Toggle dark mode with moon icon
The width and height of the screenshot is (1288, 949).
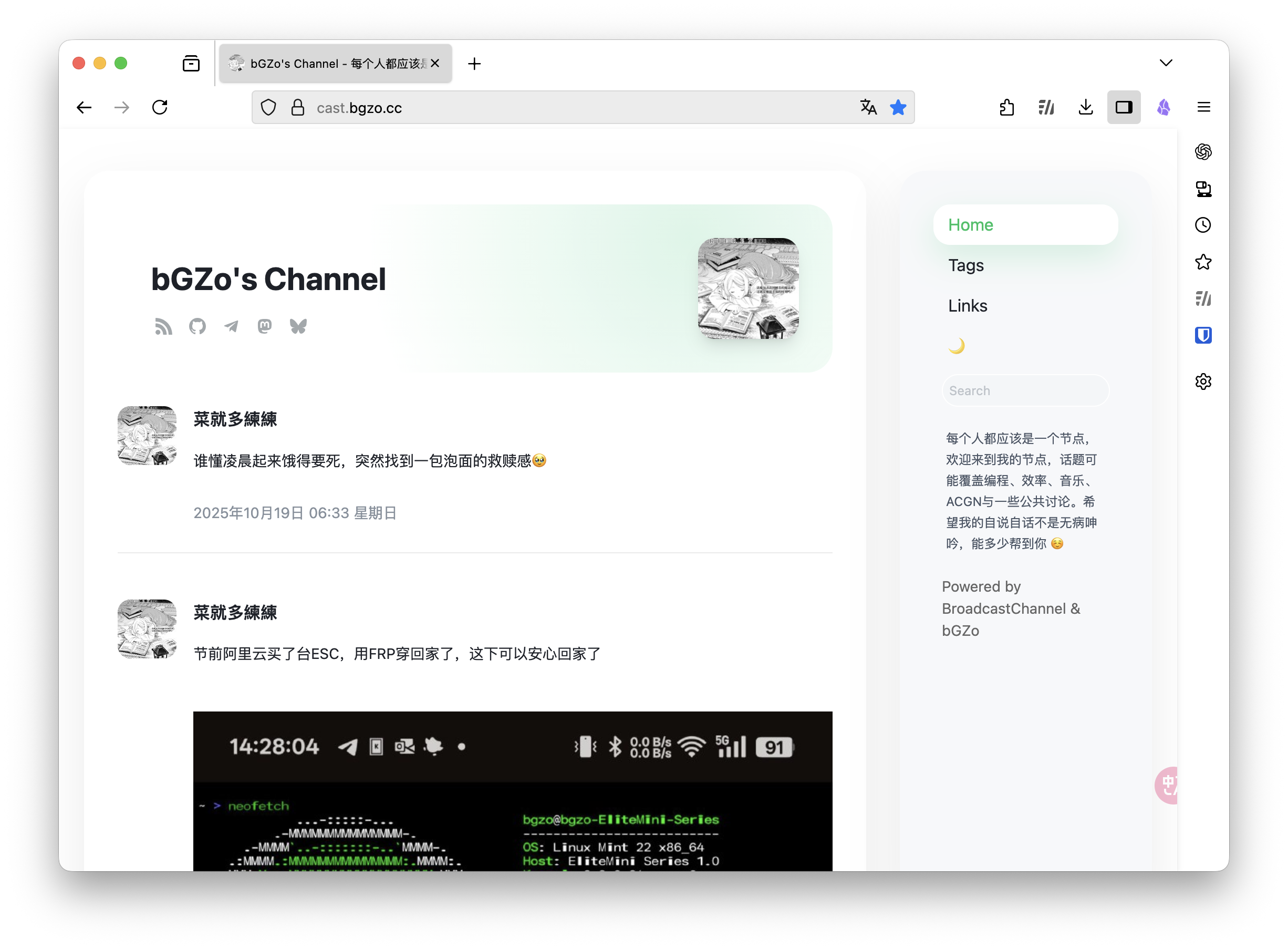(x=956, y=346)
